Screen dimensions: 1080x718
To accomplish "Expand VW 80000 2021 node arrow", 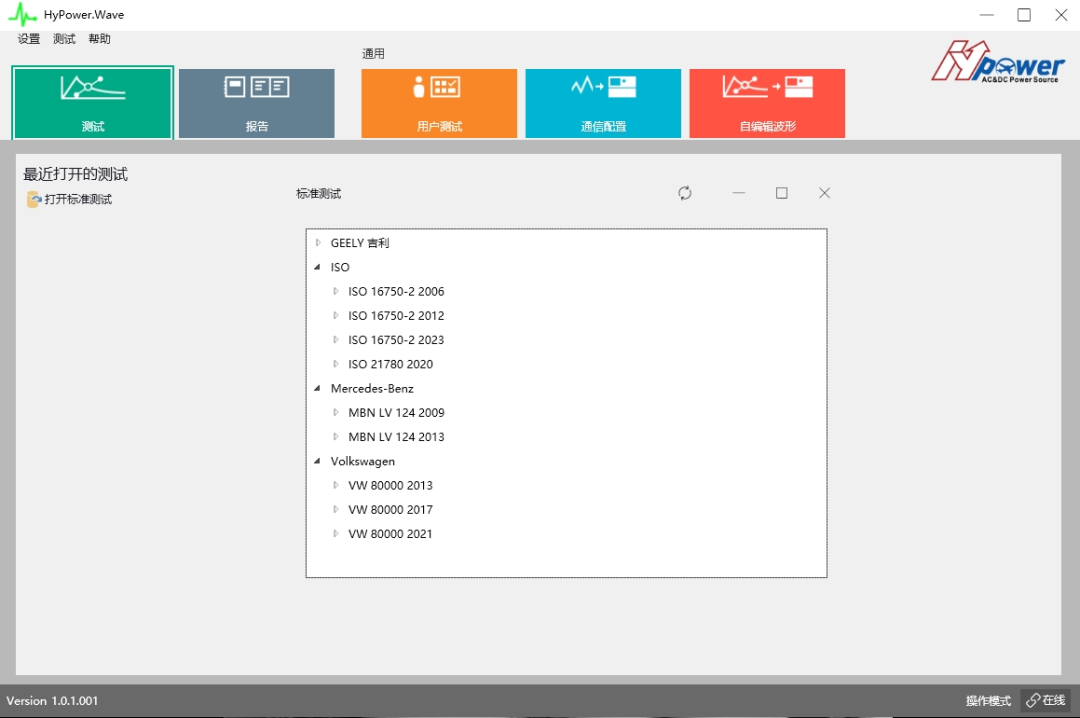I will (336, 533).
